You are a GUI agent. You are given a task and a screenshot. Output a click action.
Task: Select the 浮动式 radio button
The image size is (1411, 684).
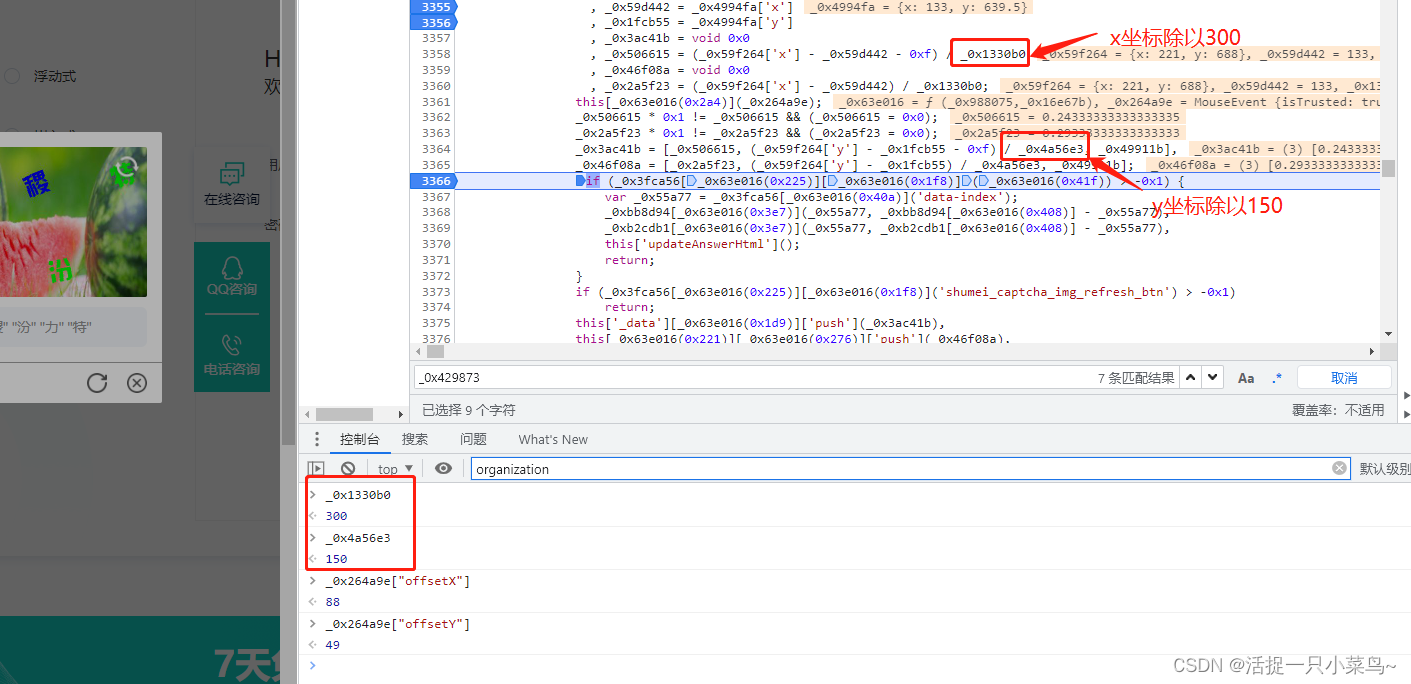tap(12, 76)
